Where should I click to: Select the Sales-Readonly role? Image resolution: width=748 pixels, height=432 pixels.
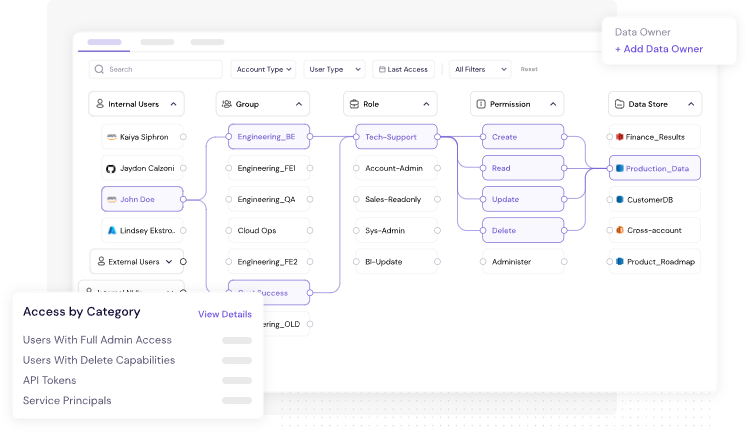396,199
